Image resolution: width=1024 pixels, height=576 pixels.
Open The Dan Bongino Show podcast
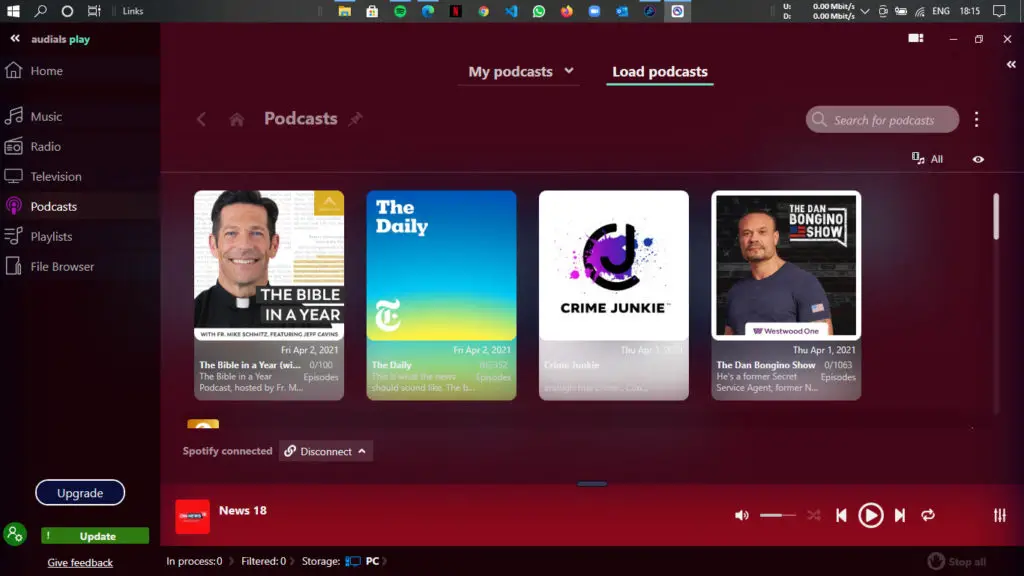pyautogui.click(x=786, y=295)
